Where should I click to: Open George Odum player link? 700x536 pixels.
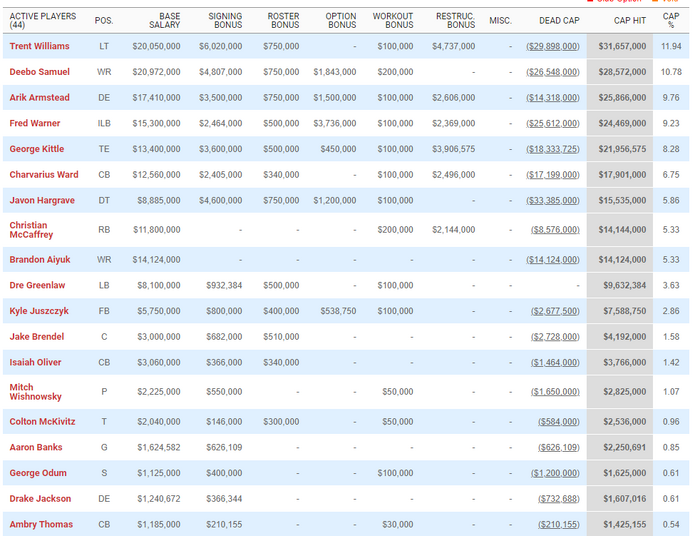coord(38,473)
